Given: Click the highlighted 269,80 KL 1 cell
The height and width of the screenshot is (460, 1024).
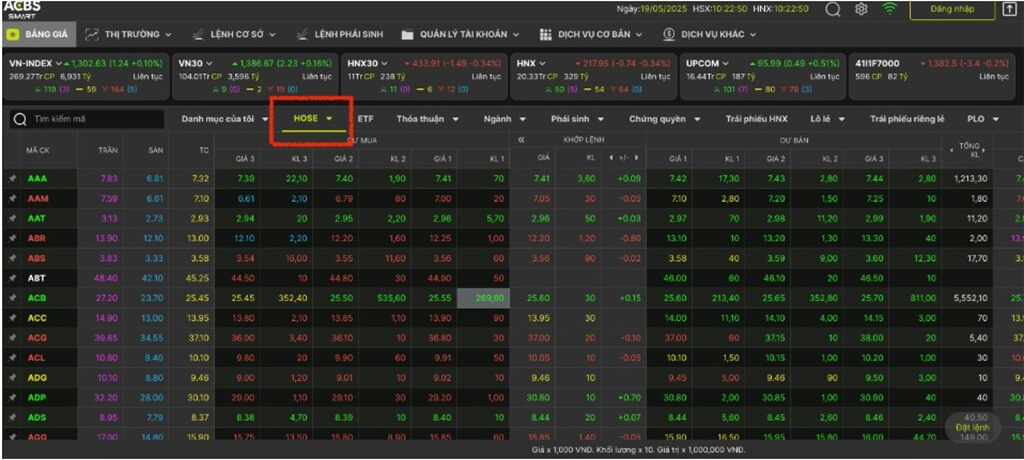Looking at the screenshot, I should pyautogui.click(x=483, y=298).
